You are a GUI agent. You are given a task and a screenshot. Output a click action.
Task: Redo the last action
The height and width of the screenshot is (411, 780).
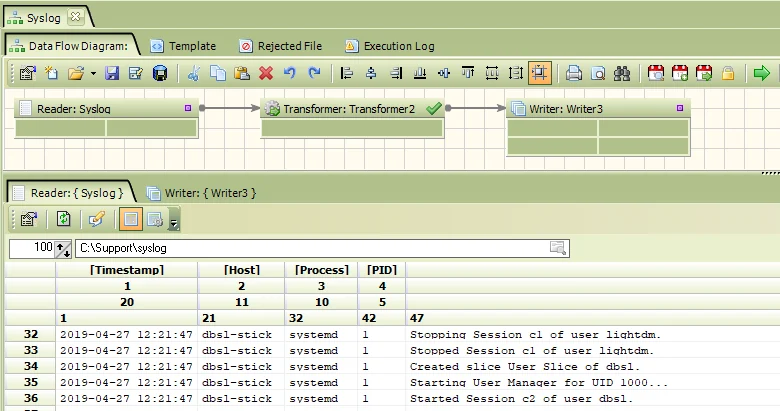tap(314, 74)
